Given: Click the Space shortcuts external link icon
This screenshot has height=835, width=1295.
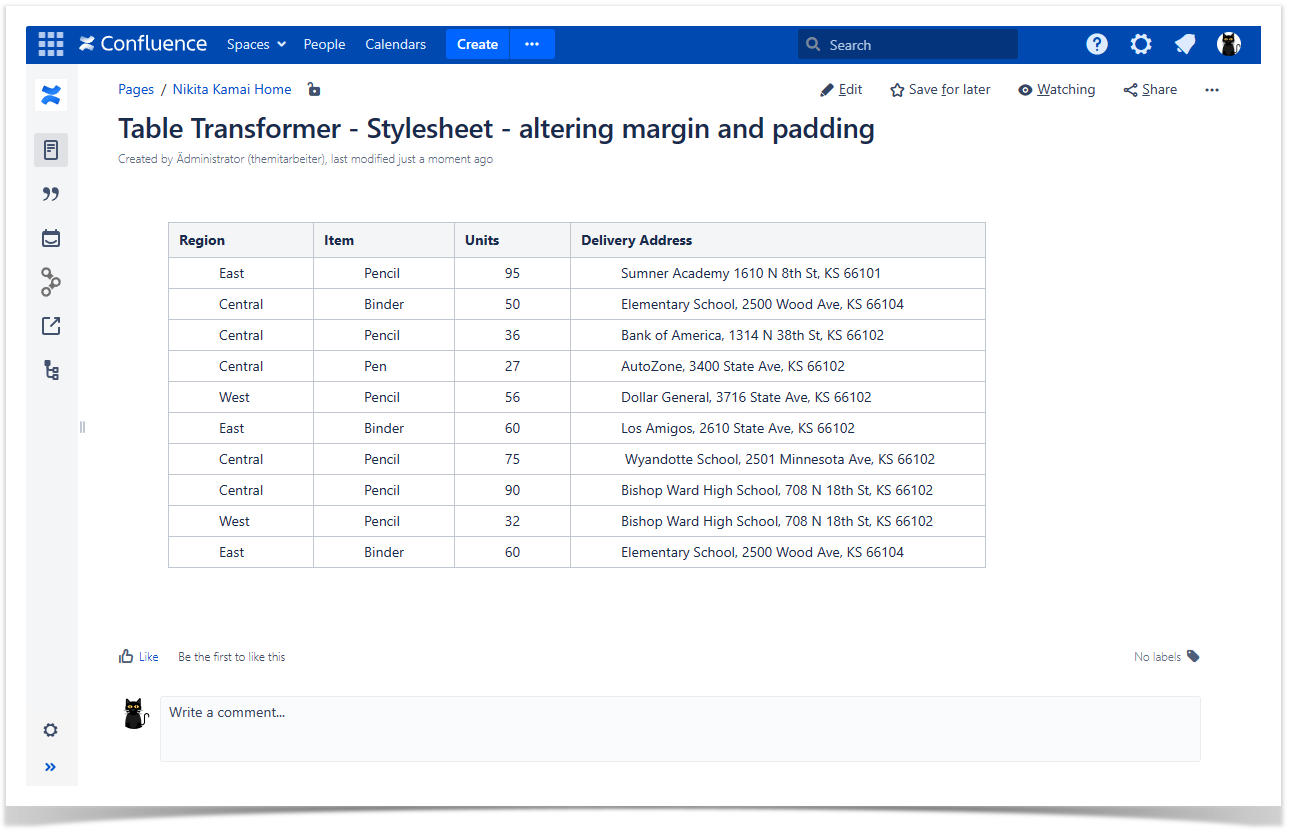Looking at the screenshot, I should [51, 326].
